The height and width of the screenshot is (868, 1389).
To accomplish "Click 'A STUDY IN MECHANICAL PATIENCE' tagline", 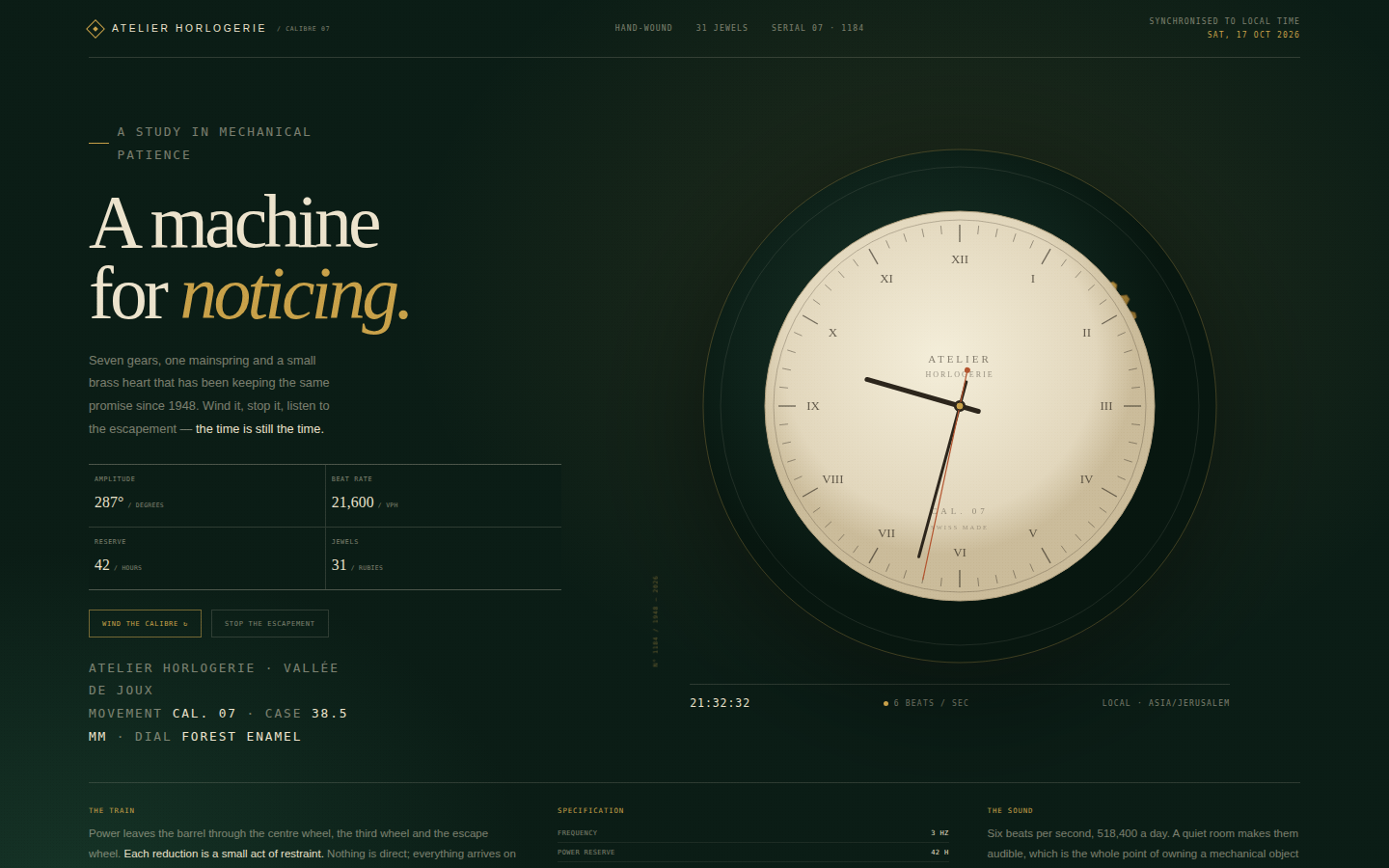I will 214,144.
